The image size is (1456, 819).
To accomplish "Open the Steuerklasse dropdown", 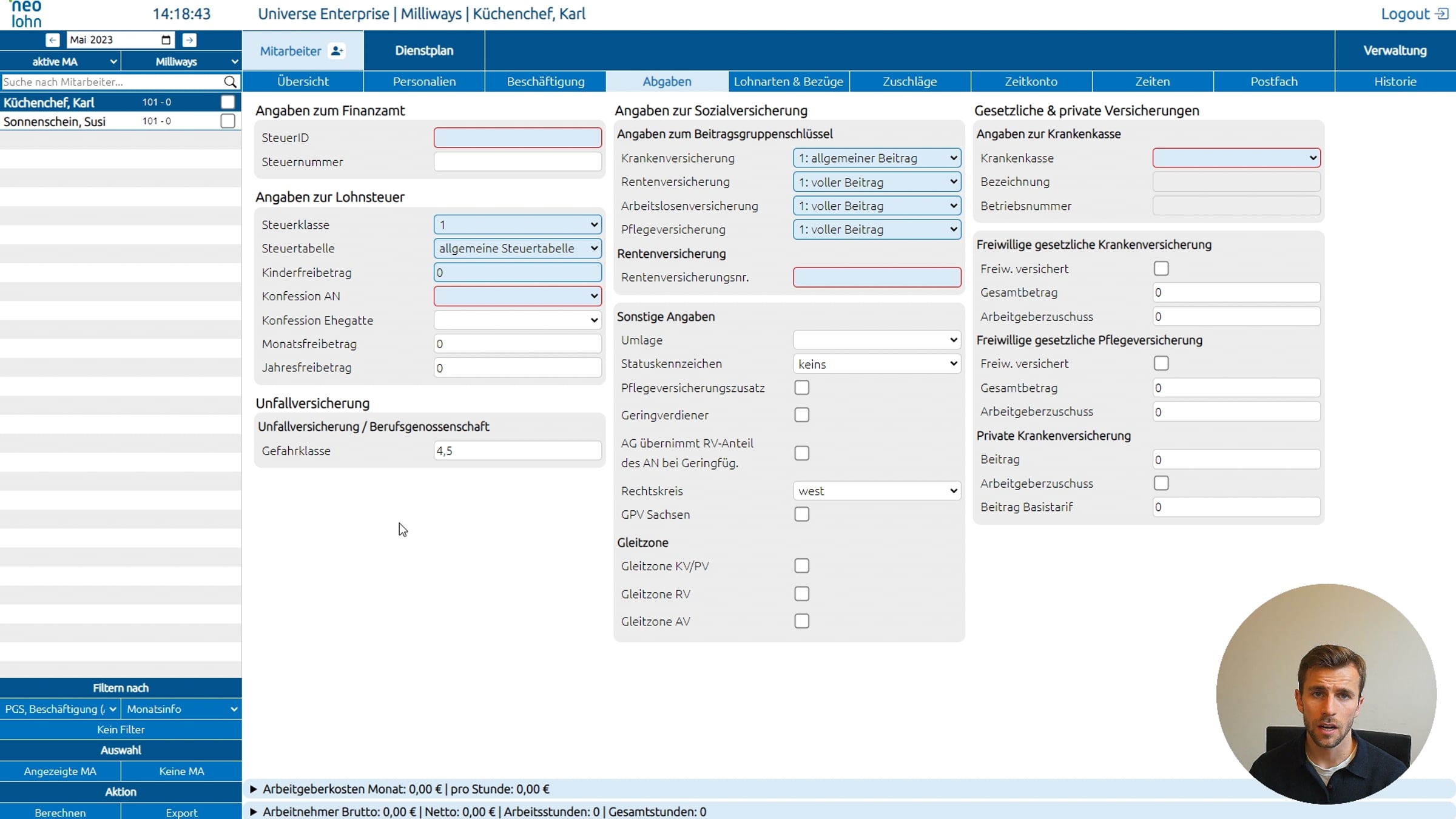I will click(x=517, y=224).
